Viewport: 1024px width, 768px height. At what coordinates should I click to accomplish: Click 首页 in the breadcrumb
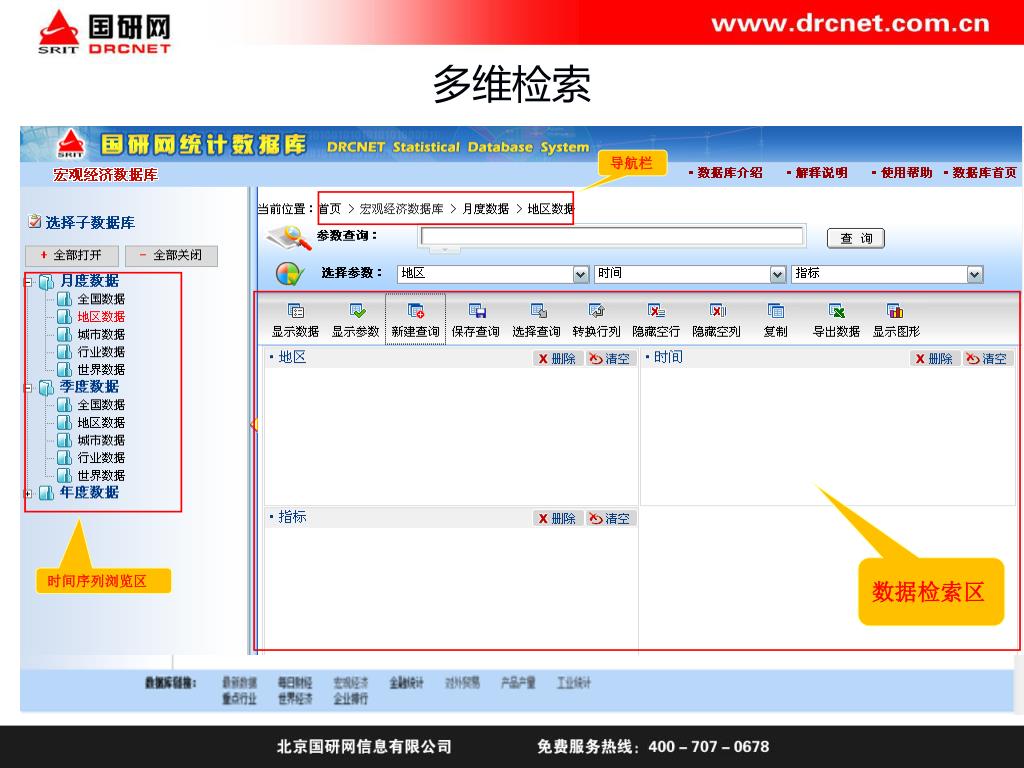[330, 209]
